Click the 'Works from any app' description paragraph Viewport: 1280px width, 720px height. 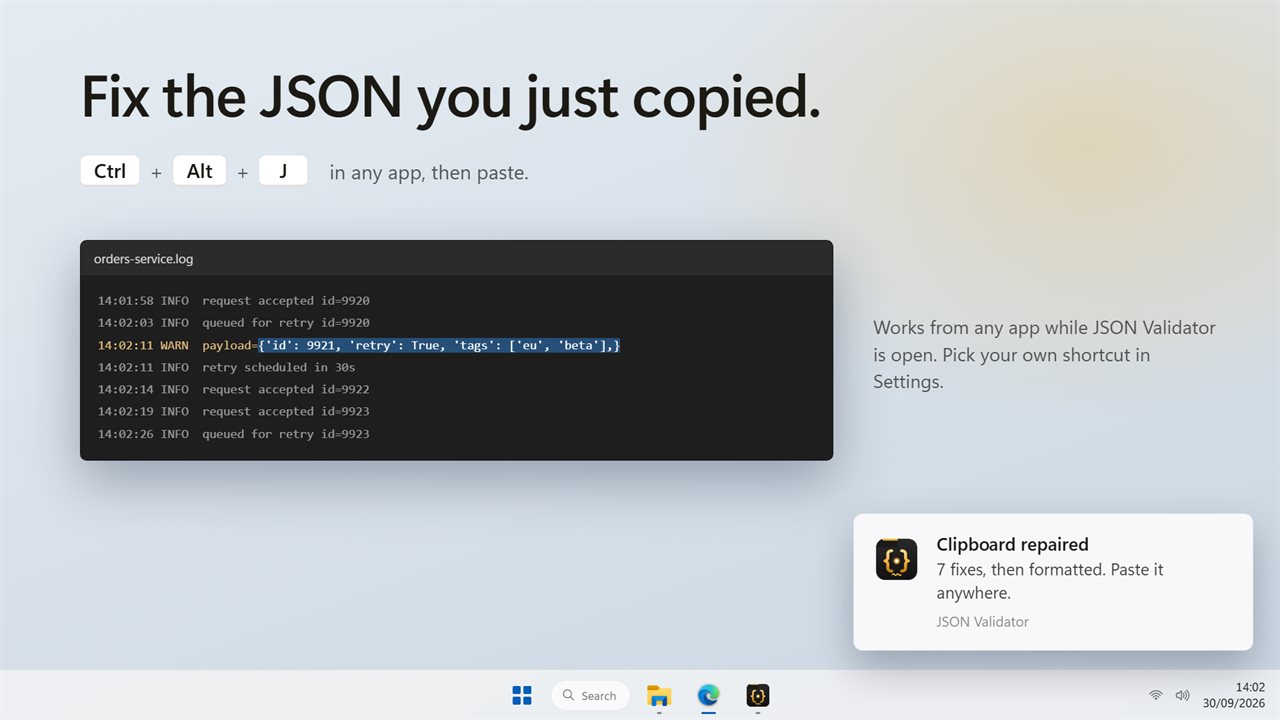pos(1045,355)
